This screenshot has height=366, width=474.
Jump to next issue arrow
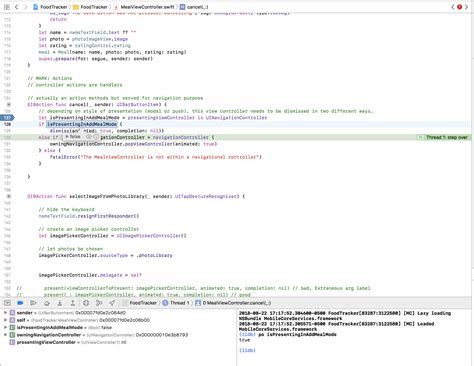click(x=466, y=7)
